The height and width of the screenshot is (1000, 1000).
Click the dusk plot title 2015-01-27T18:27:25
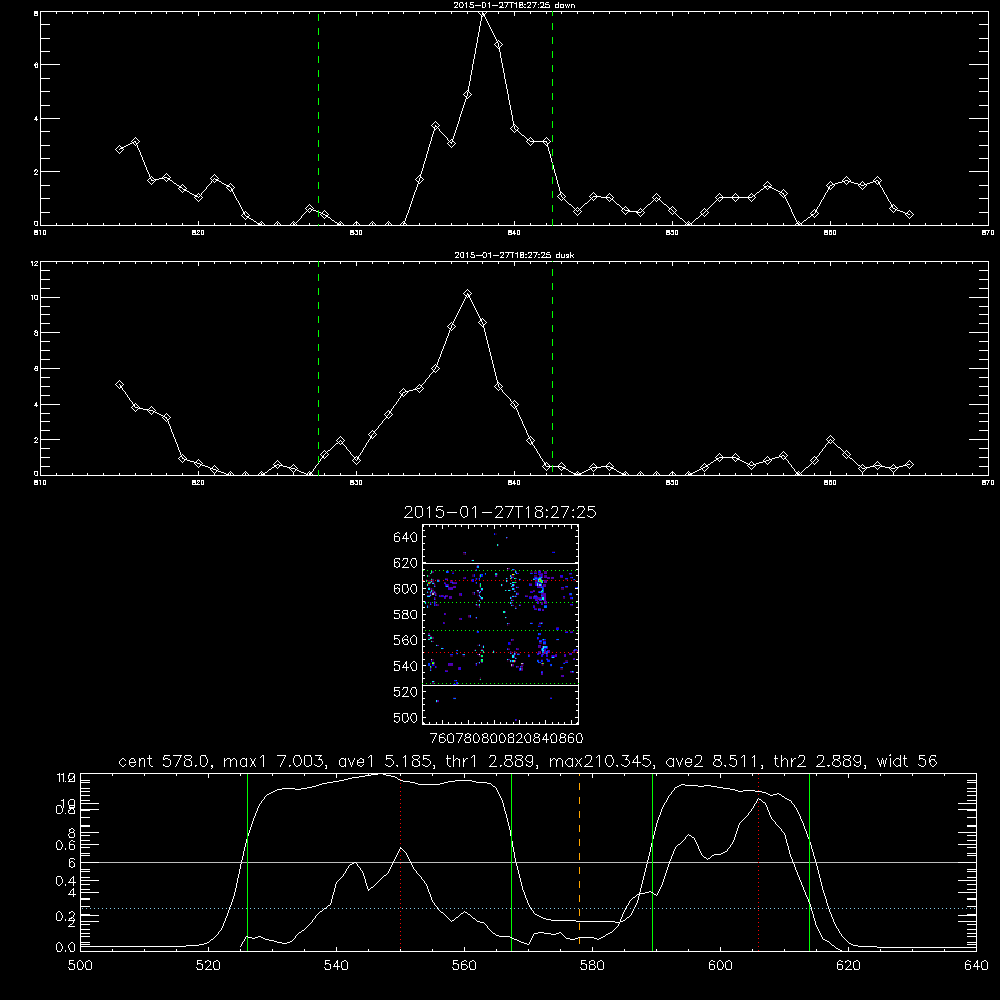(x=514, y=255)
